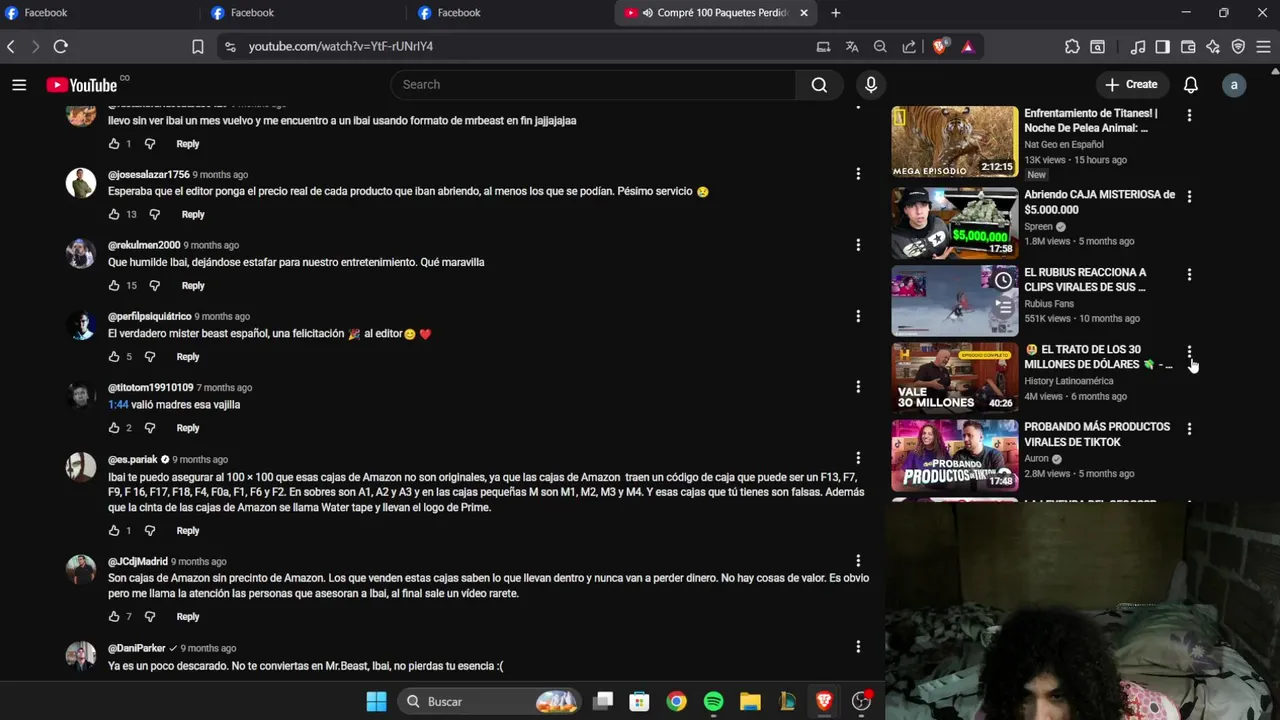The height and width of the screenshot is (720, 1280).
Task: Open options menu for @titotom19910109 comment
Action: click(x=858, y=387)
